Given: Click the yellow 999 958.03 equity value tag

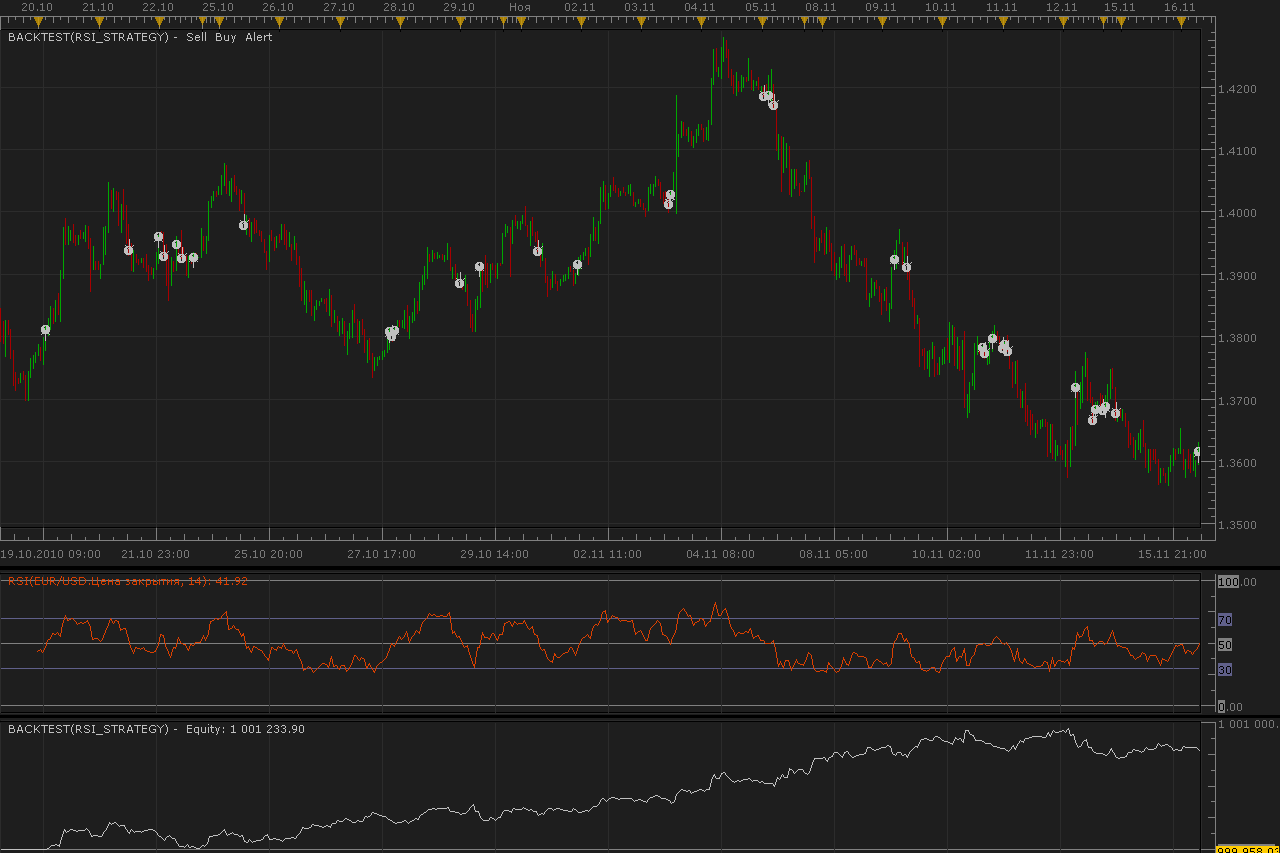Looking at the screenshot, I should pos(1248,849).
